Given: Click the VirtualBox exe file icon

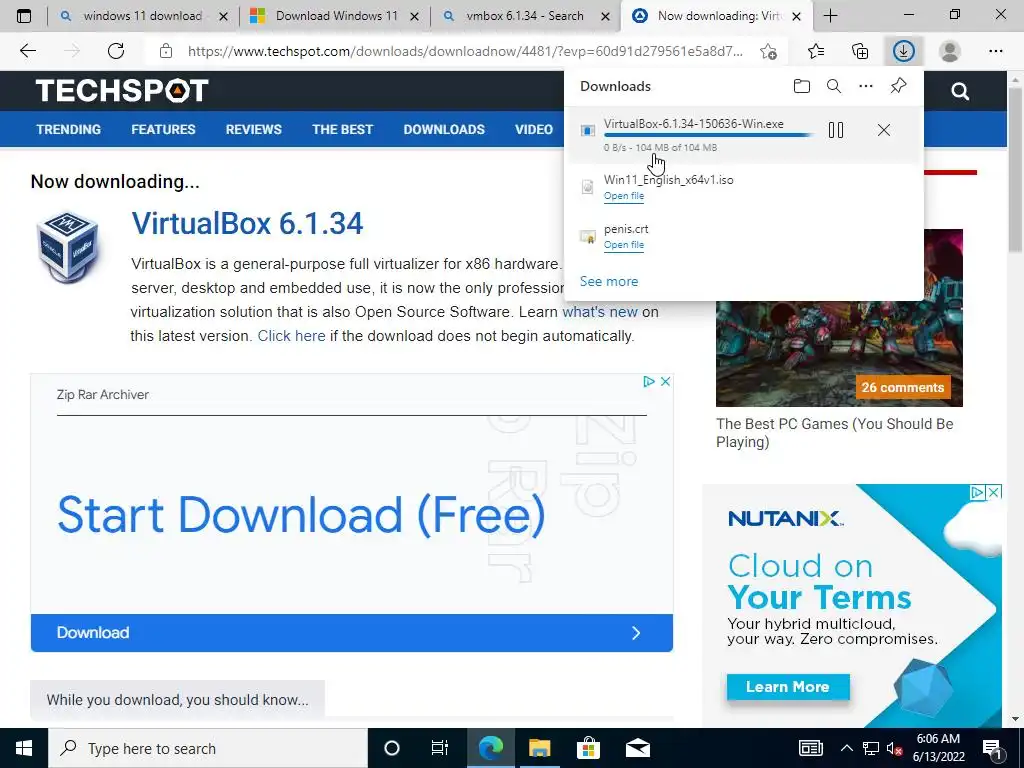Looking at the screenshot, I should 588,131.
